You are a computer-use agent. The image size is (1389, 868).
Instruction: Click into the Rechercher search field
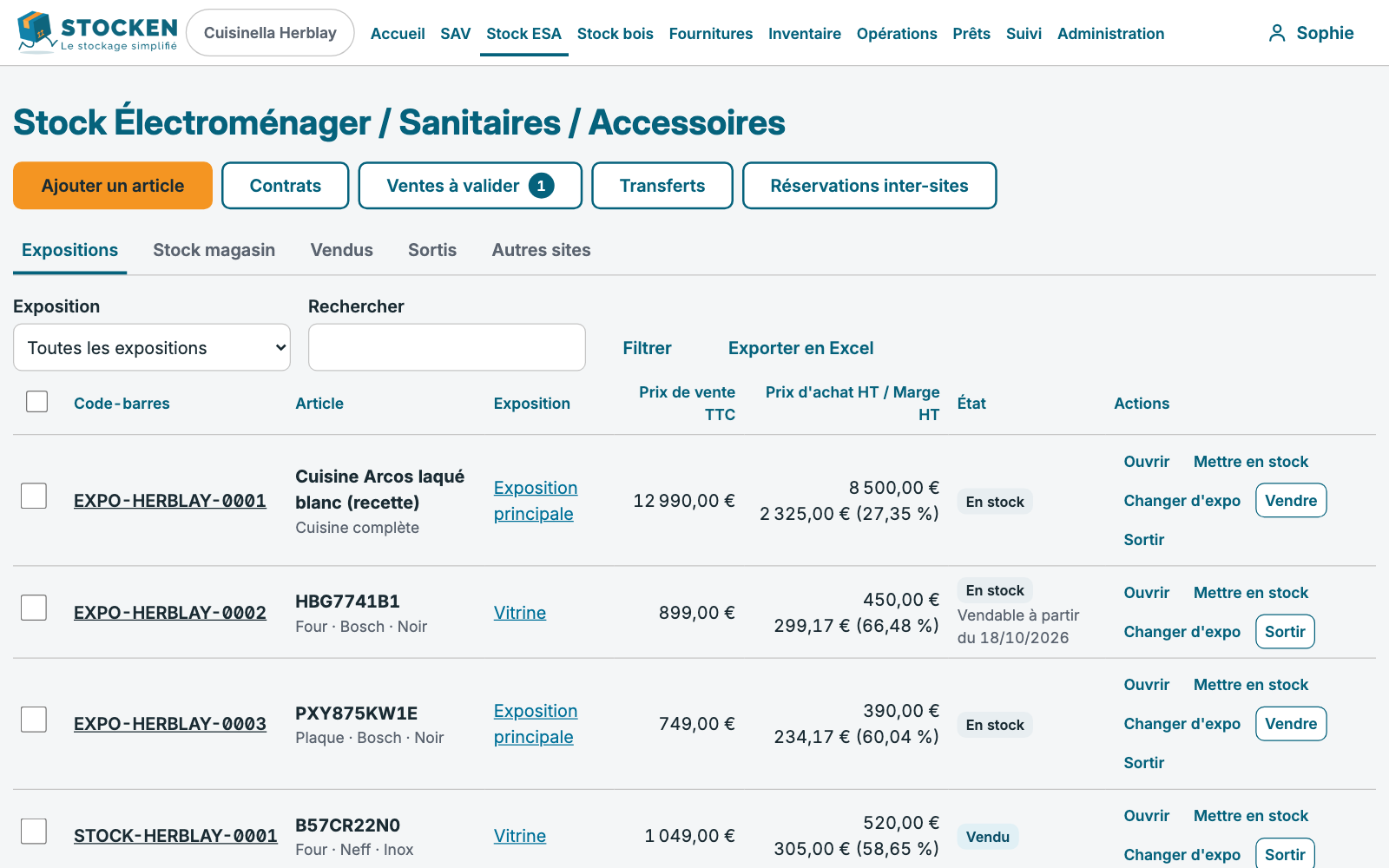click(x=447, y=347)
